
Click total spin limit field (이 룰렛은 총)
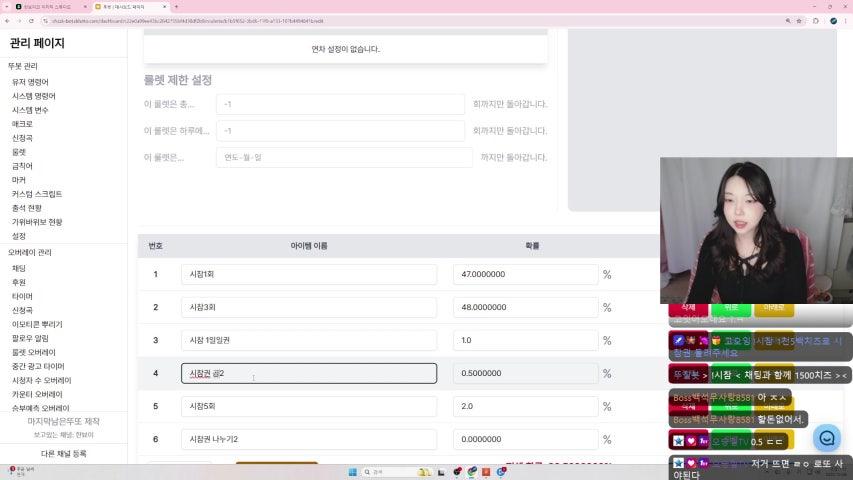point(341,104)
